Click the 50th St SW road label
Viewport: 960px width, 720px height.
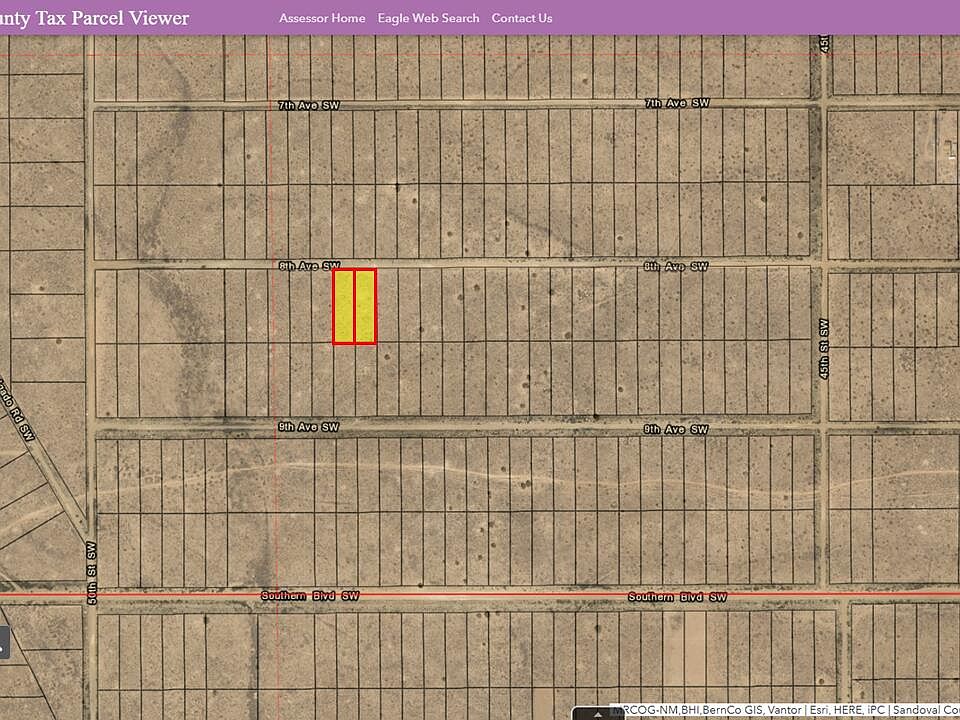[x=92, y=572]
